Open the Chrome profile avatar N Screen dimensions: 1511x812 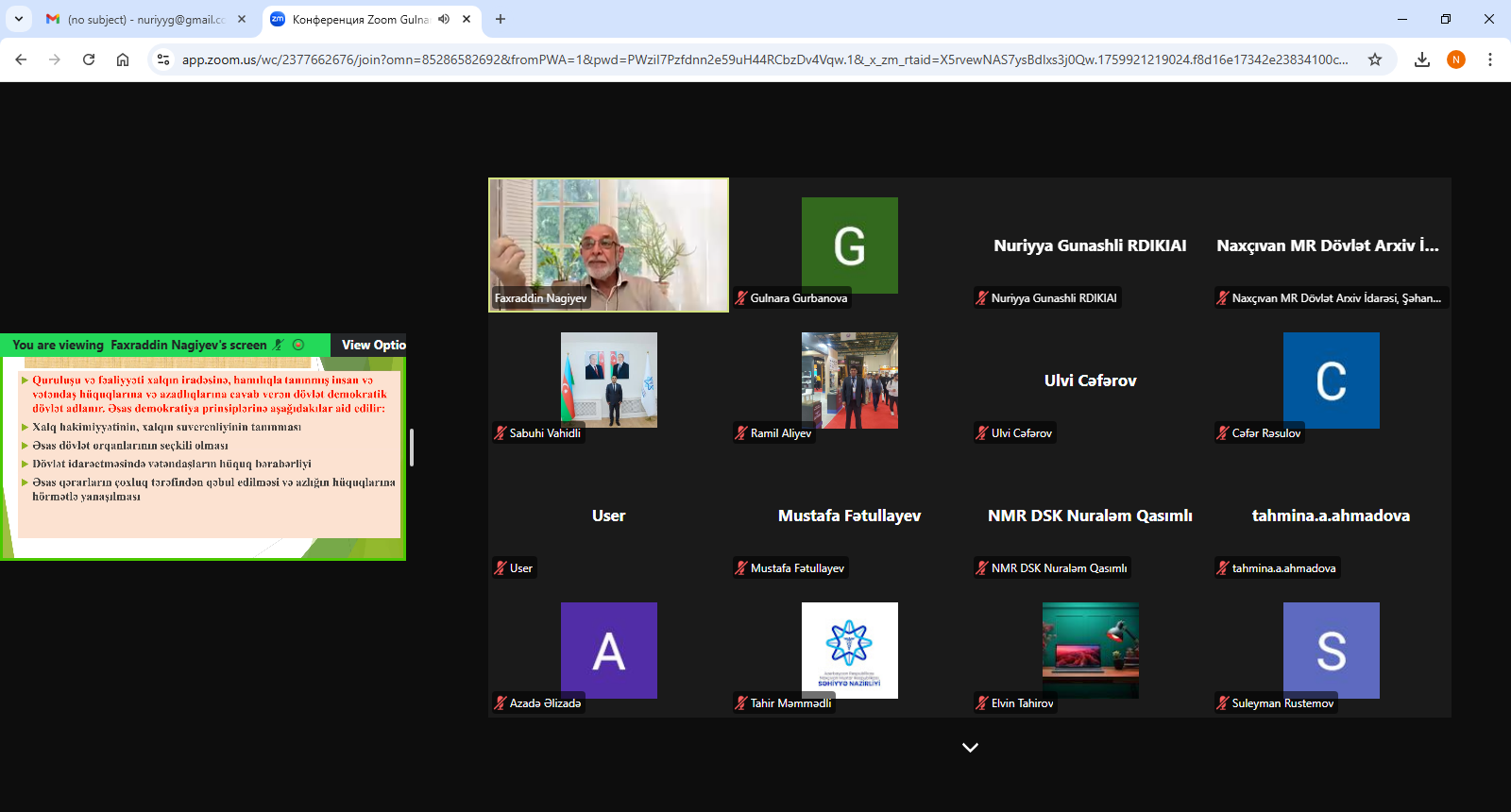(1456, 59)
